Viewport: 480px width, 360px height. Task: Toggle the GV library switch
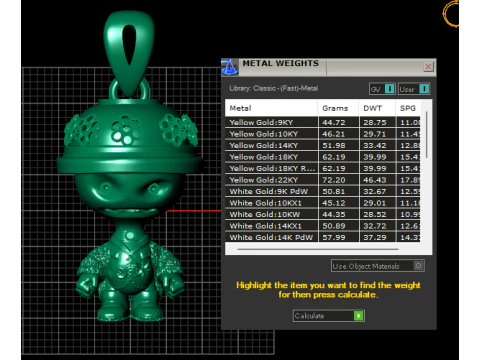382,89
